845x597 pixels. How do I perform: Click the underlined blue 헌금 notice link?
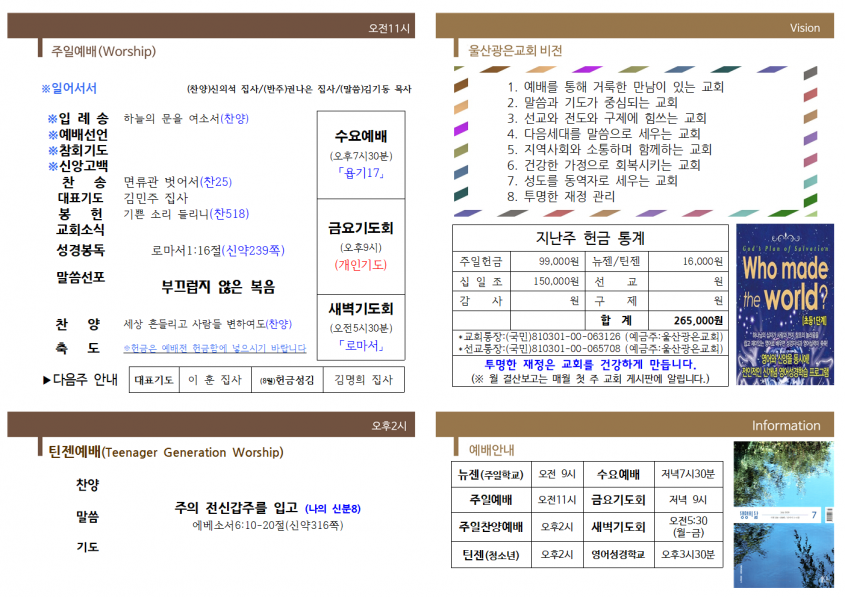tap(215, 348)
